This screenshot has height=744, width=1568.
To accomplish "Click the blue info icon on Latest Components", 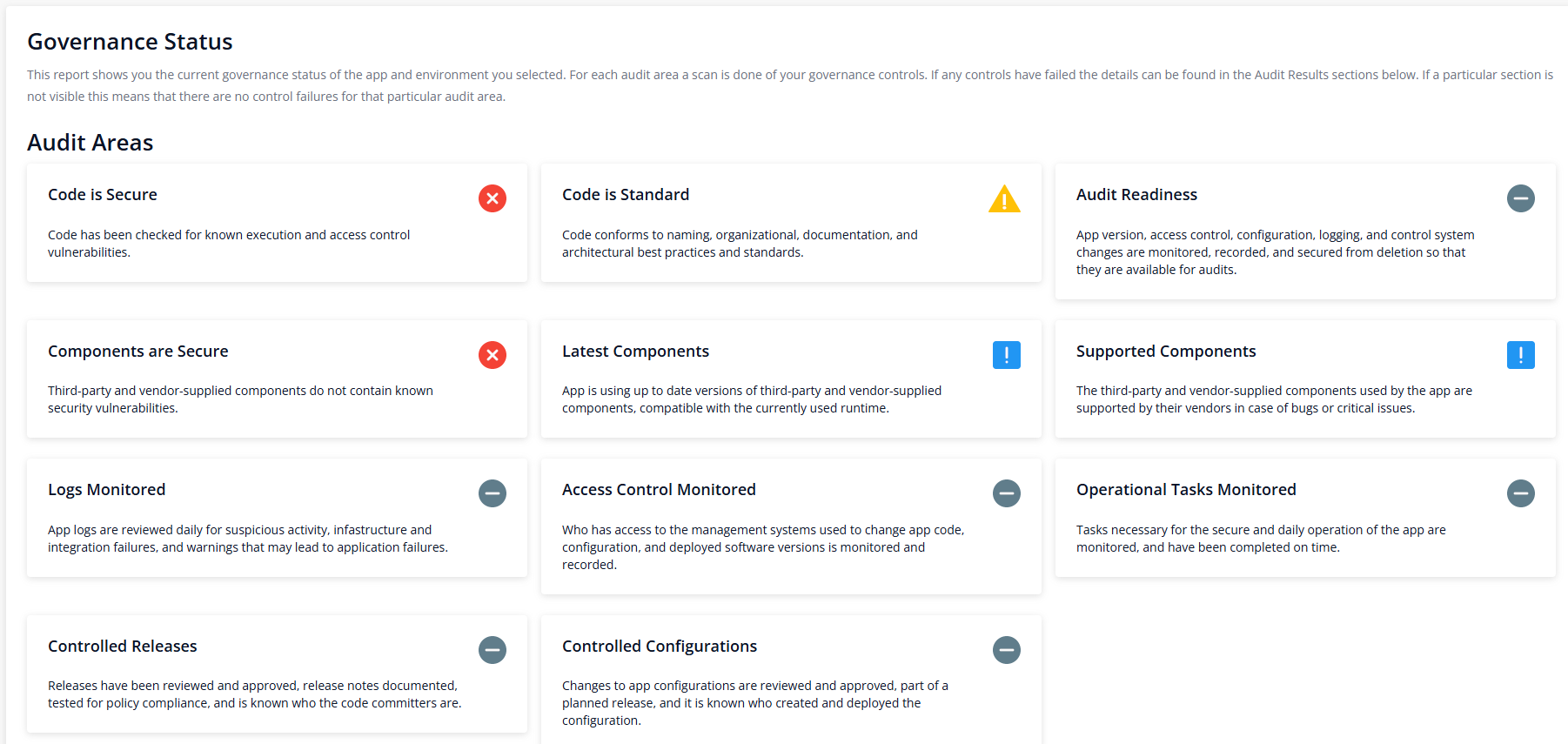I will click(1006, 355).
